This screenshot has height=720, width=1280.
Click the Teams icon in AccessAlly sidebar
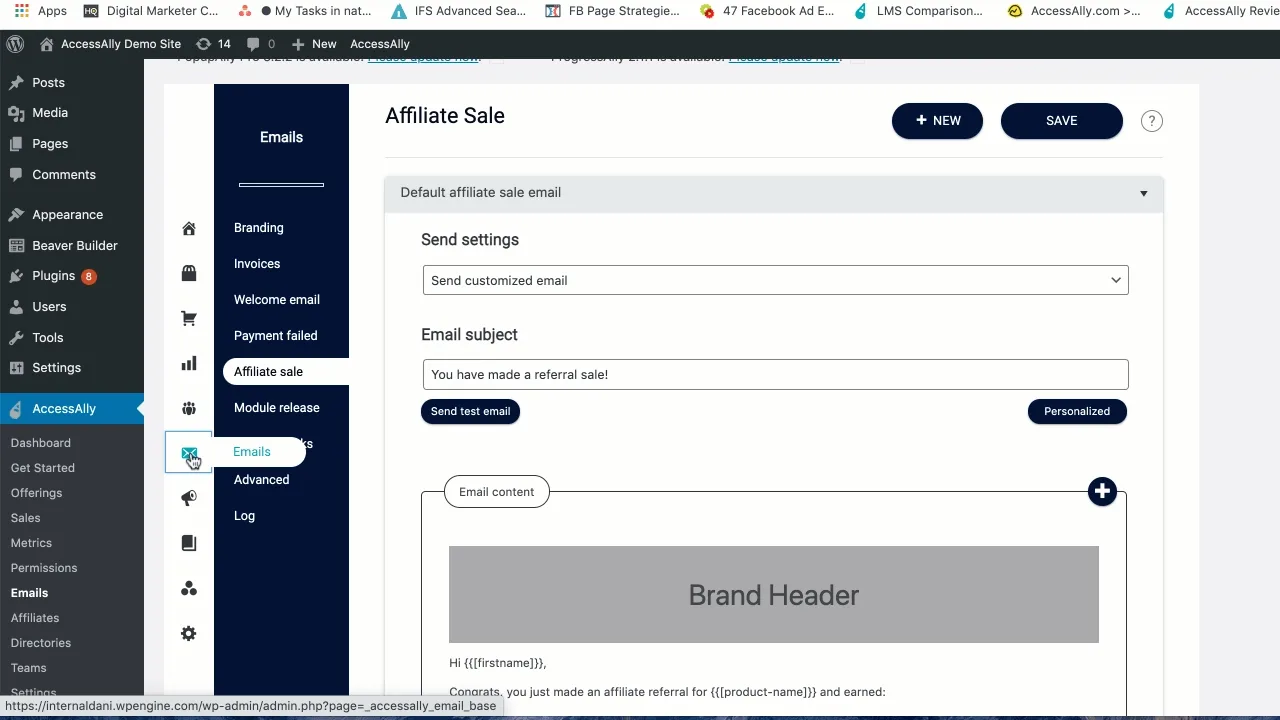coord(189,588)
